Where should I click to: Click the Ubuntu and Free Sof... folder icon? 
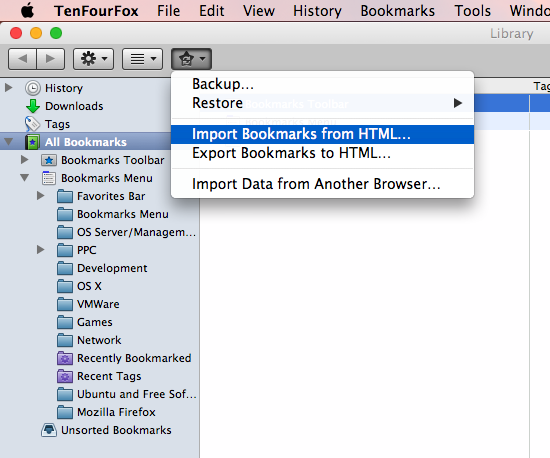point(65,394)
